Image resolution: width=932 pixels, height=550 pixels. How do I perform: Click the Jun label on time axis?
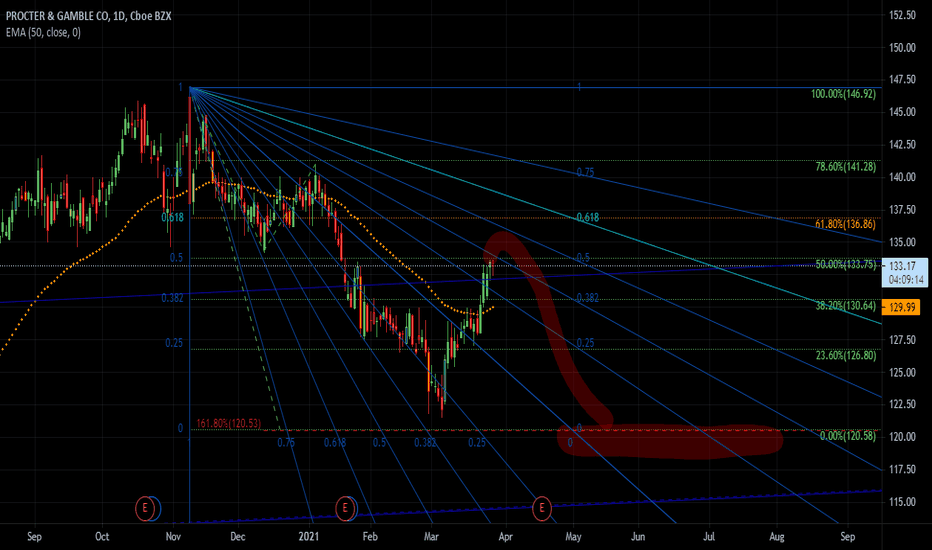pos(638,536)
